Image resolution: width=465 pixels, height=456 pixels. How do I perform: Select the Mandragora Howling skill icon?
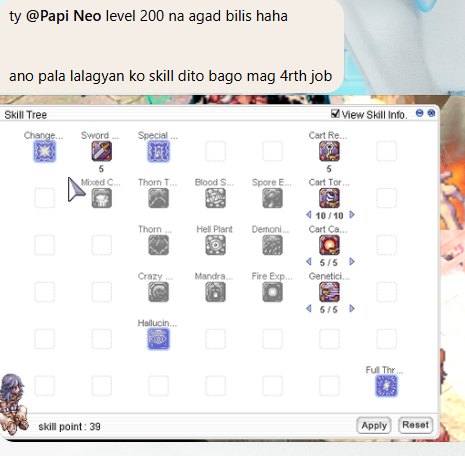click(215, 292)
